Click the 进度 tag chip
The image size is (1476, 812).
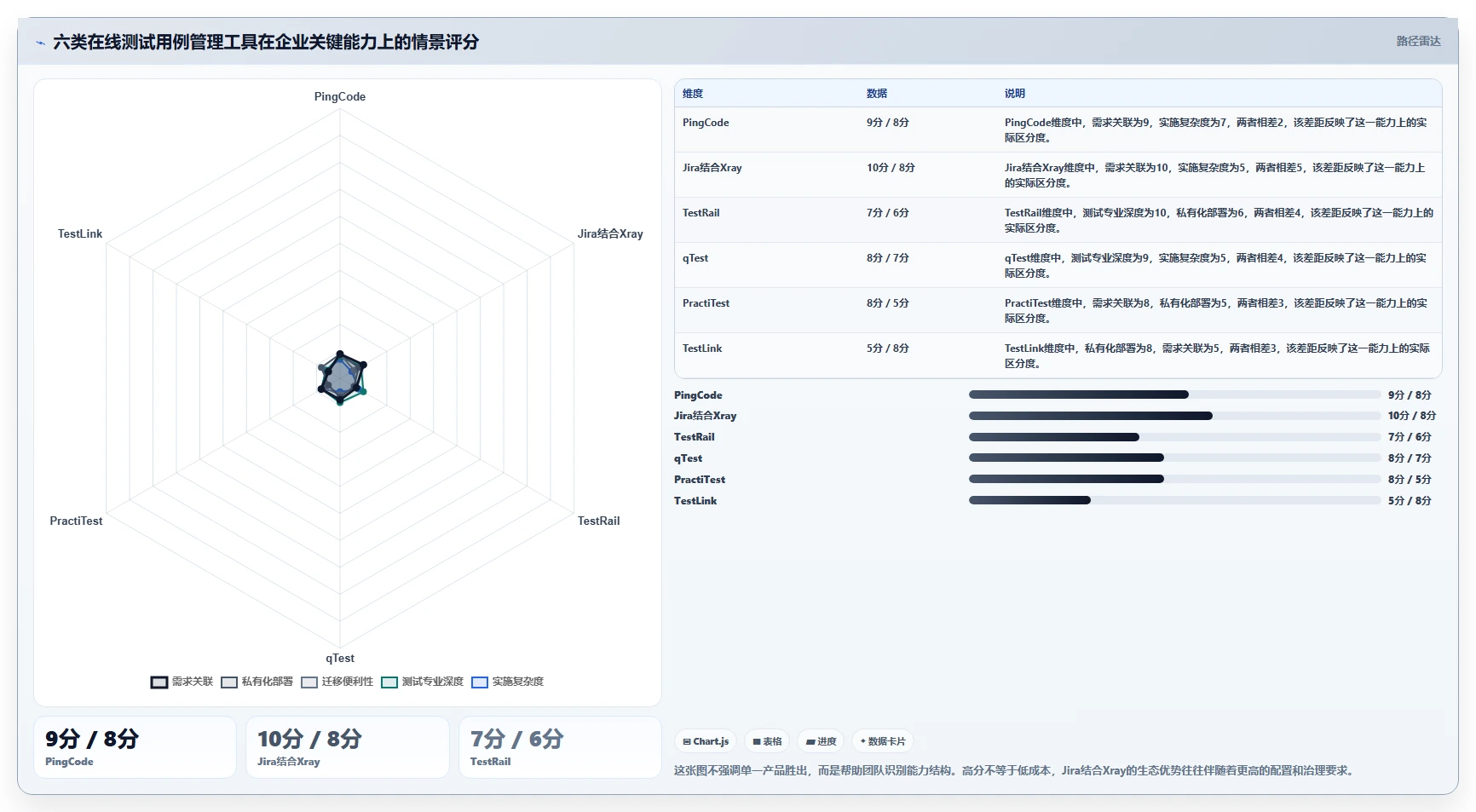pos(822,741)
